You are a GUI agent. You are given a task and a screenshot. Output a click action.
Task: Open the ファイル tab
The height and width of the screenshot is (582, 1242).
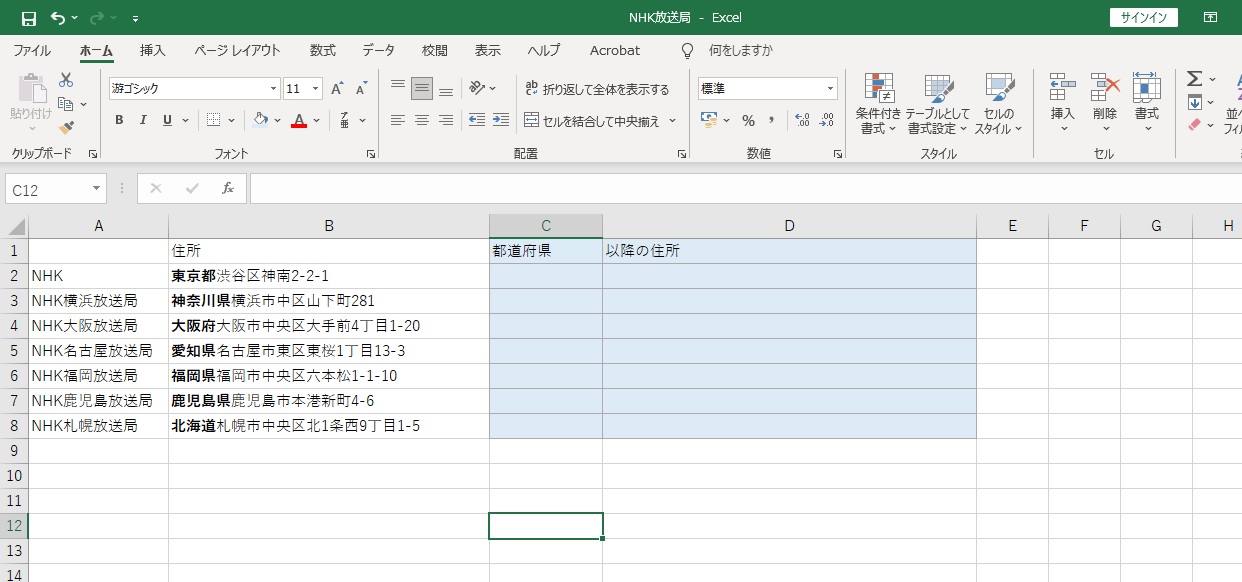(x=32, y=50)
